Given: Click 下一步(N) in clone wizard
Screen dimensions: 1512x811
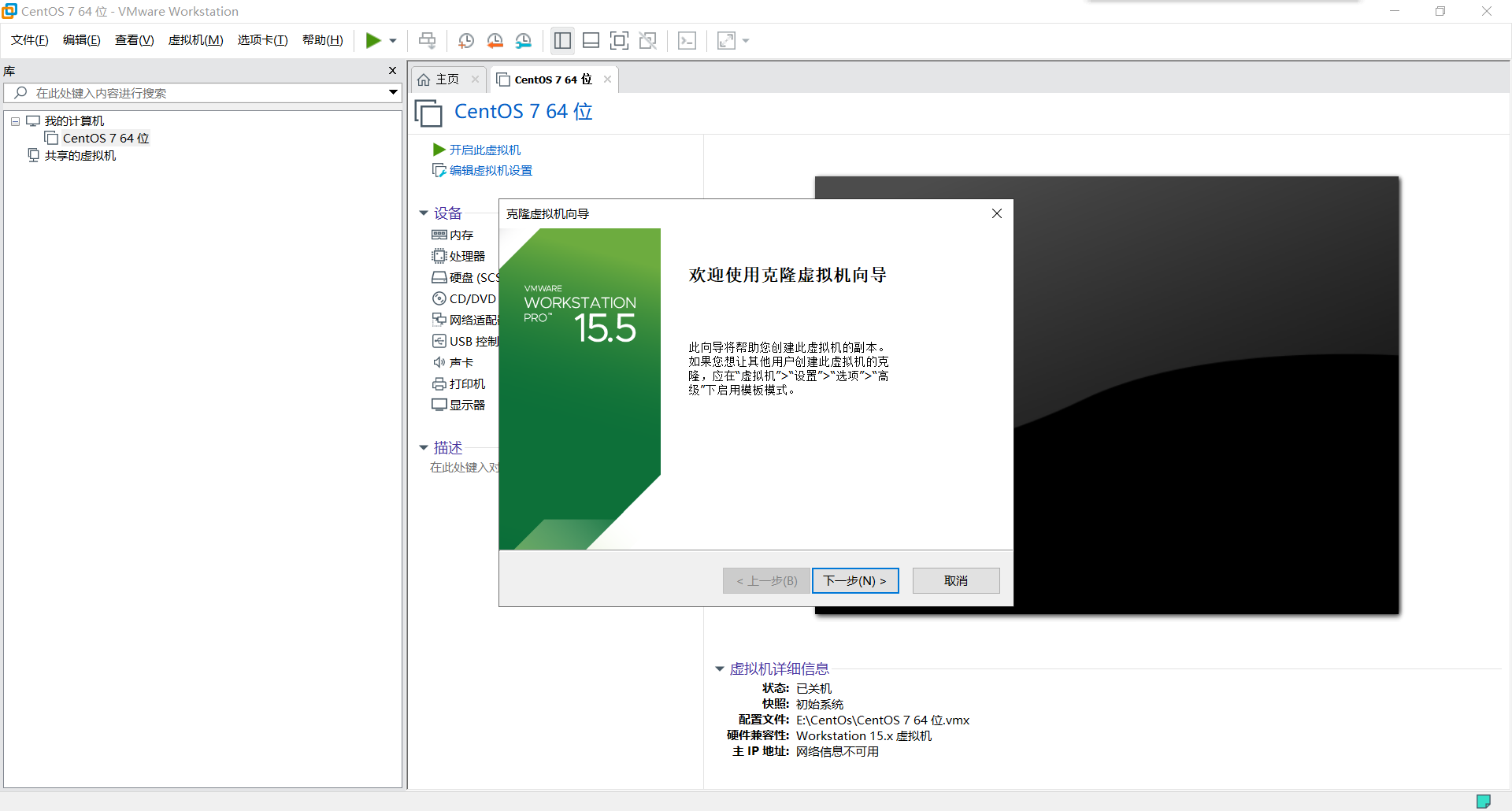Looking at the screenshot, I should tap(855, 581).
